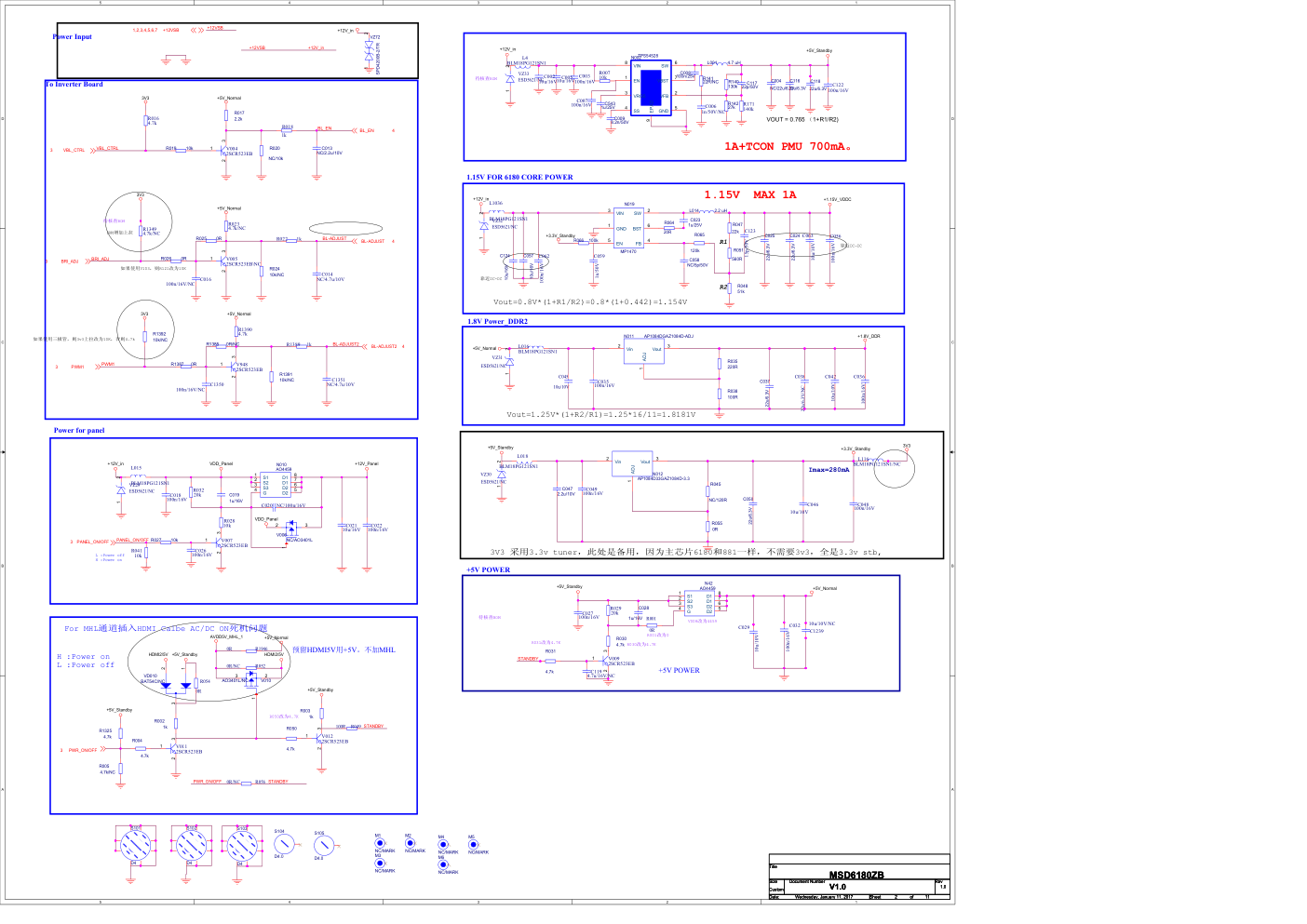
Task: Click the blue '+5V POWER' heading above the box
Action: 488,569
